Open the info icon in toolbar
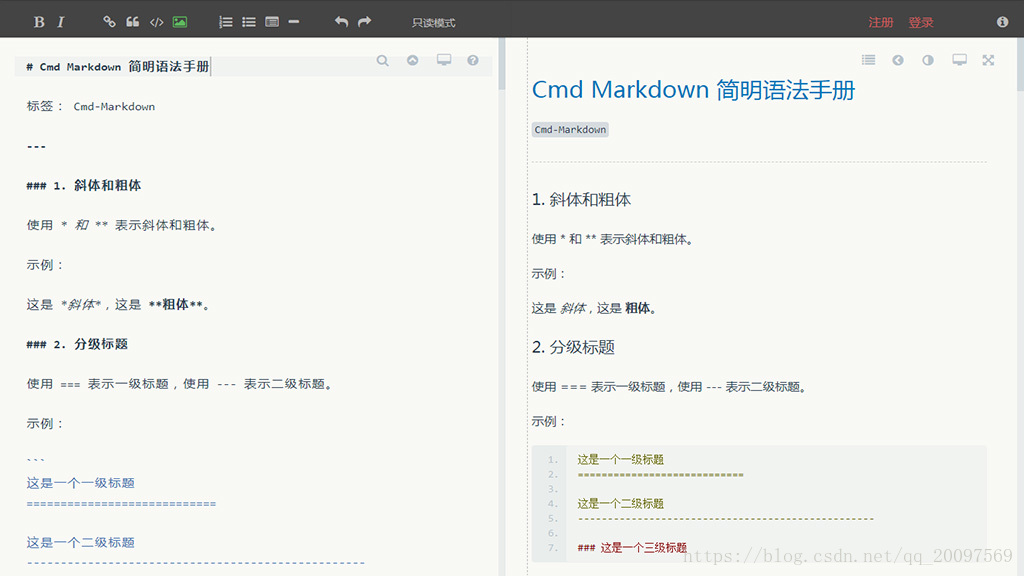Image resolution: width=1024 pixels, height=576 pixels. coord(1002,22)
